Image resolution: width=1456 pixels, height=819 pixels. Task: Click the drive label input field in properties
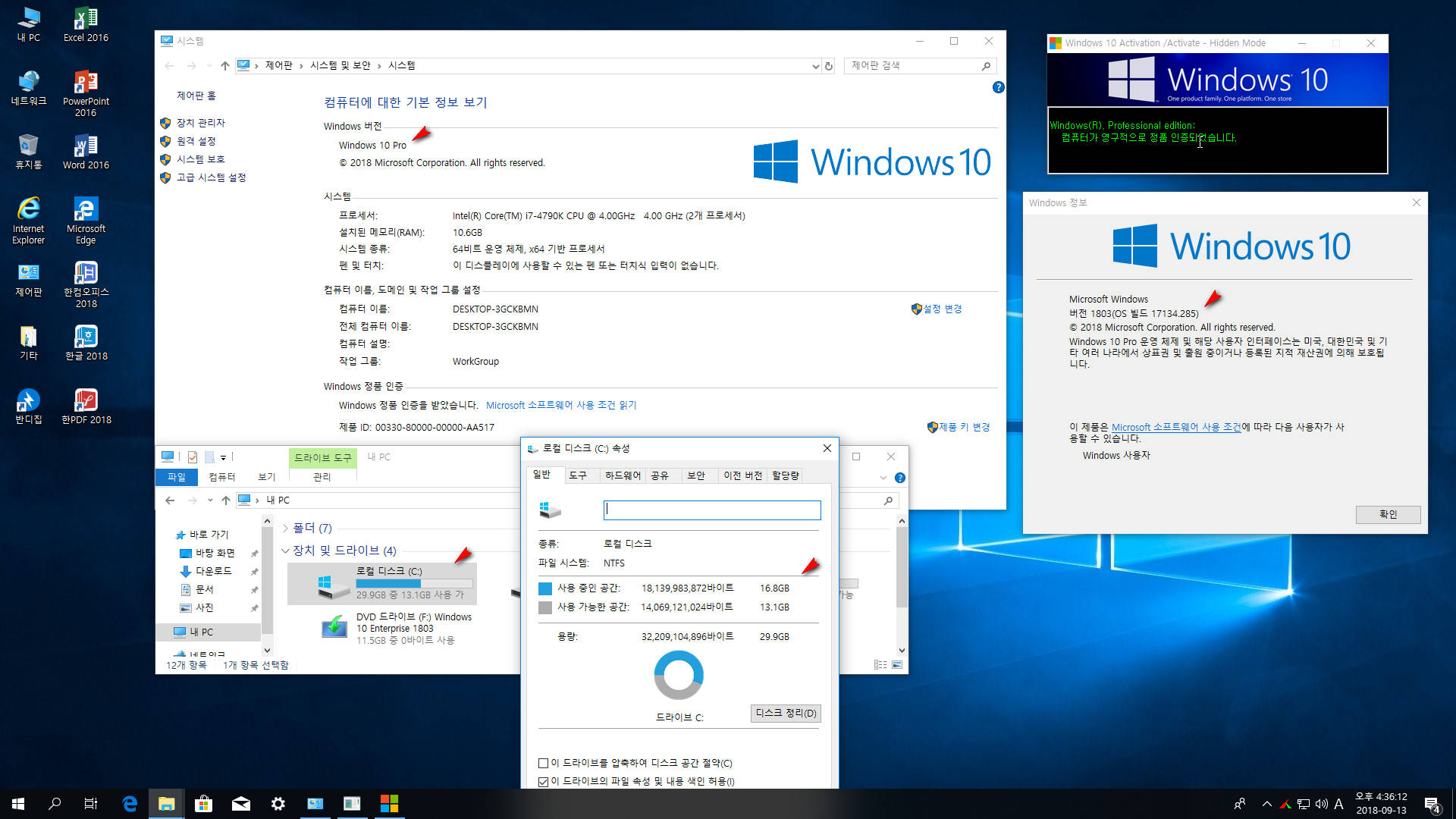pyautogui.click(x=712, y=510)
